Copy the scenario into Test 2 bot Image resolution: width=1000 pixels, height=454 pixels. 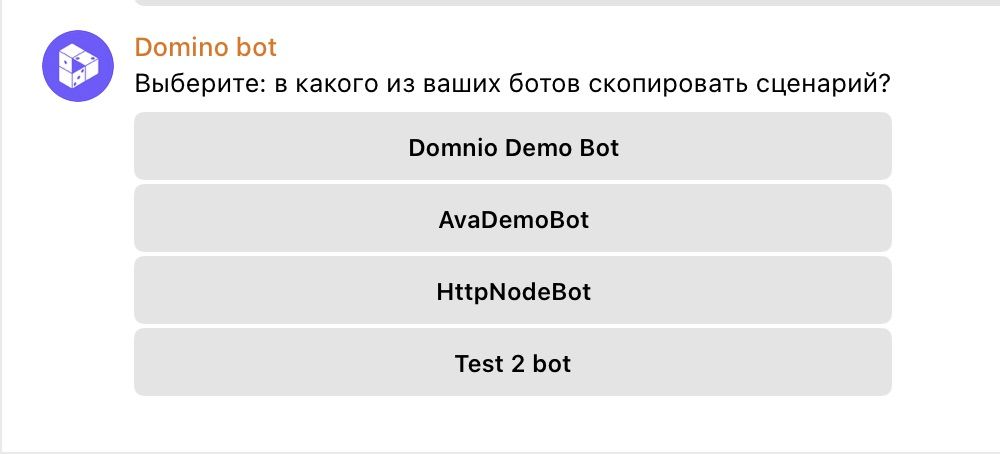513,363
